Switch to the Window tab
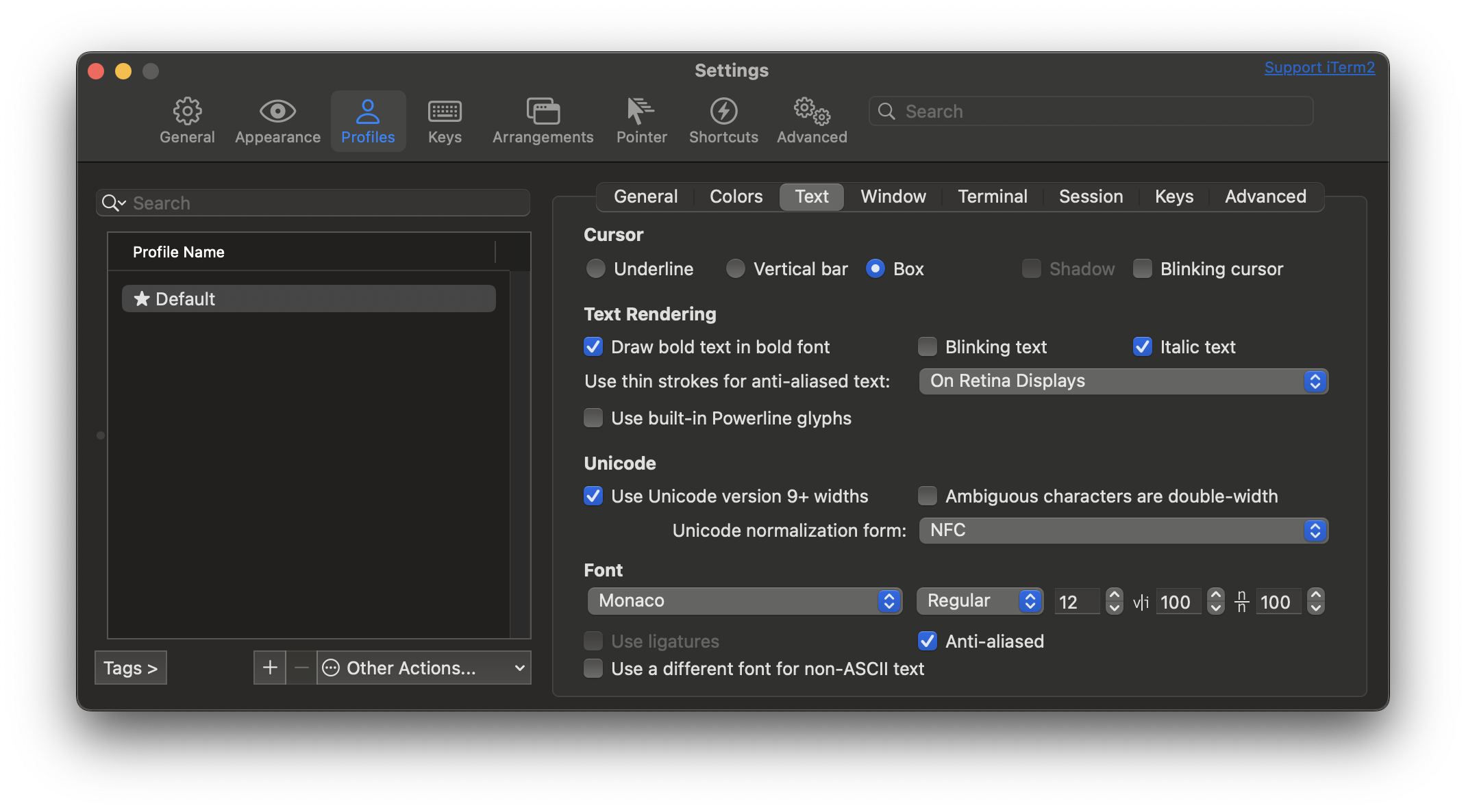Screen dimensions: 1466x812 point(893,196)
